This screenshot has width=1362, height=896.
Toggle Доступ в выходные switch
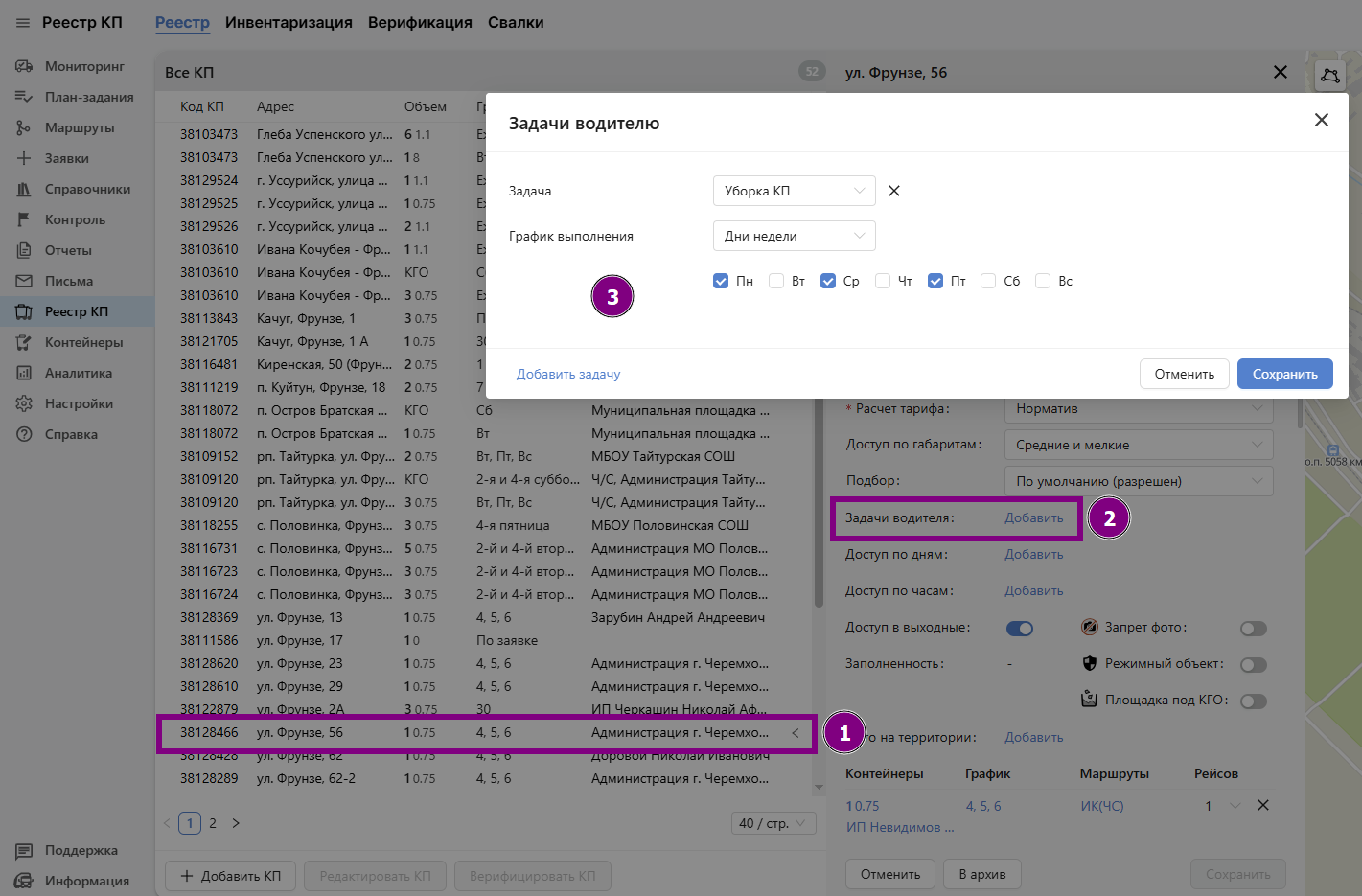tap(1020, 629)
